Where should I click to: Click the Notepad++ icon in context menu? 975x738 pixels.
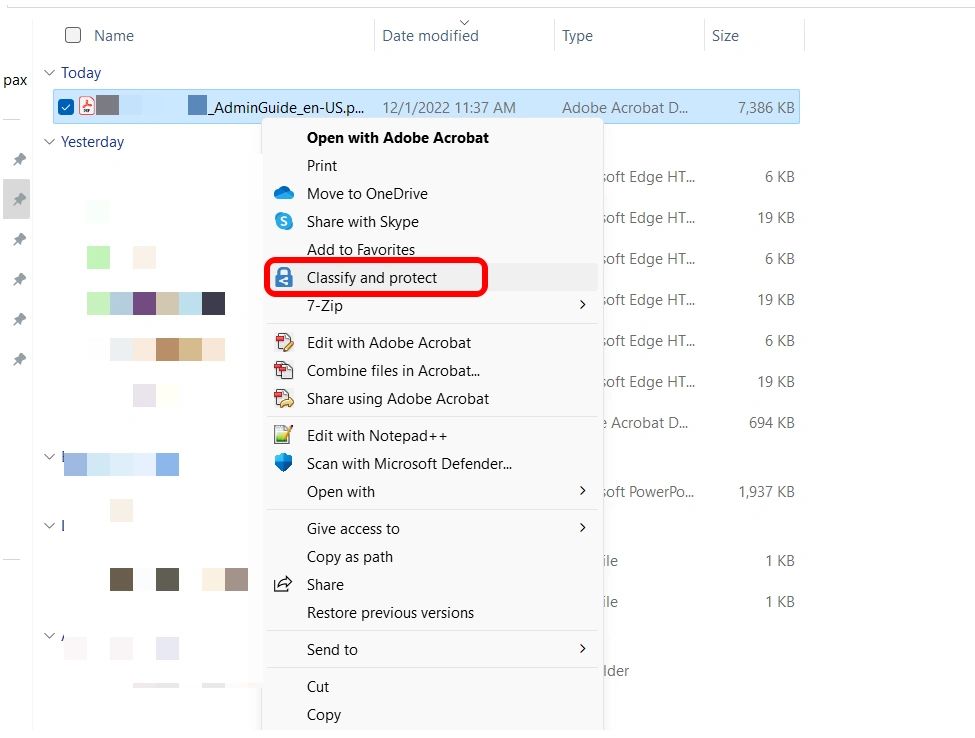coord(284,435)
